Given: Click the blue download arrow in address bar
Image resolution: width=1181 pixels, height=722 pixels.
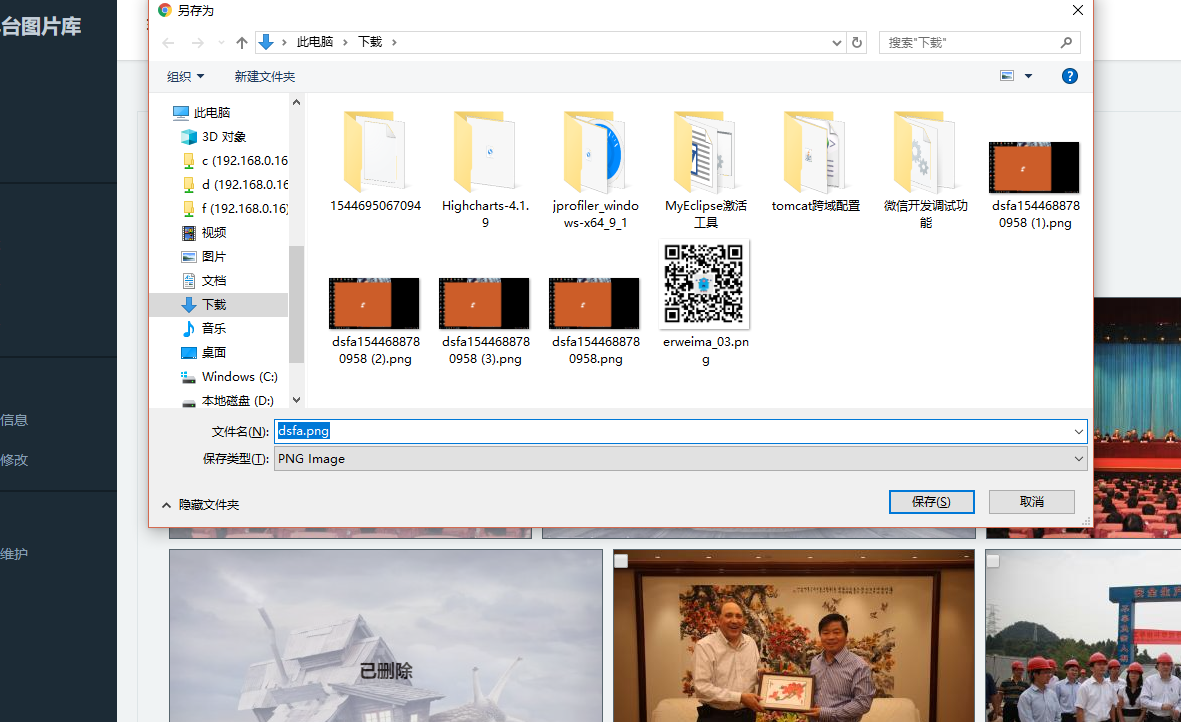Looking at the screenshot, I should [x=266, y=42].
